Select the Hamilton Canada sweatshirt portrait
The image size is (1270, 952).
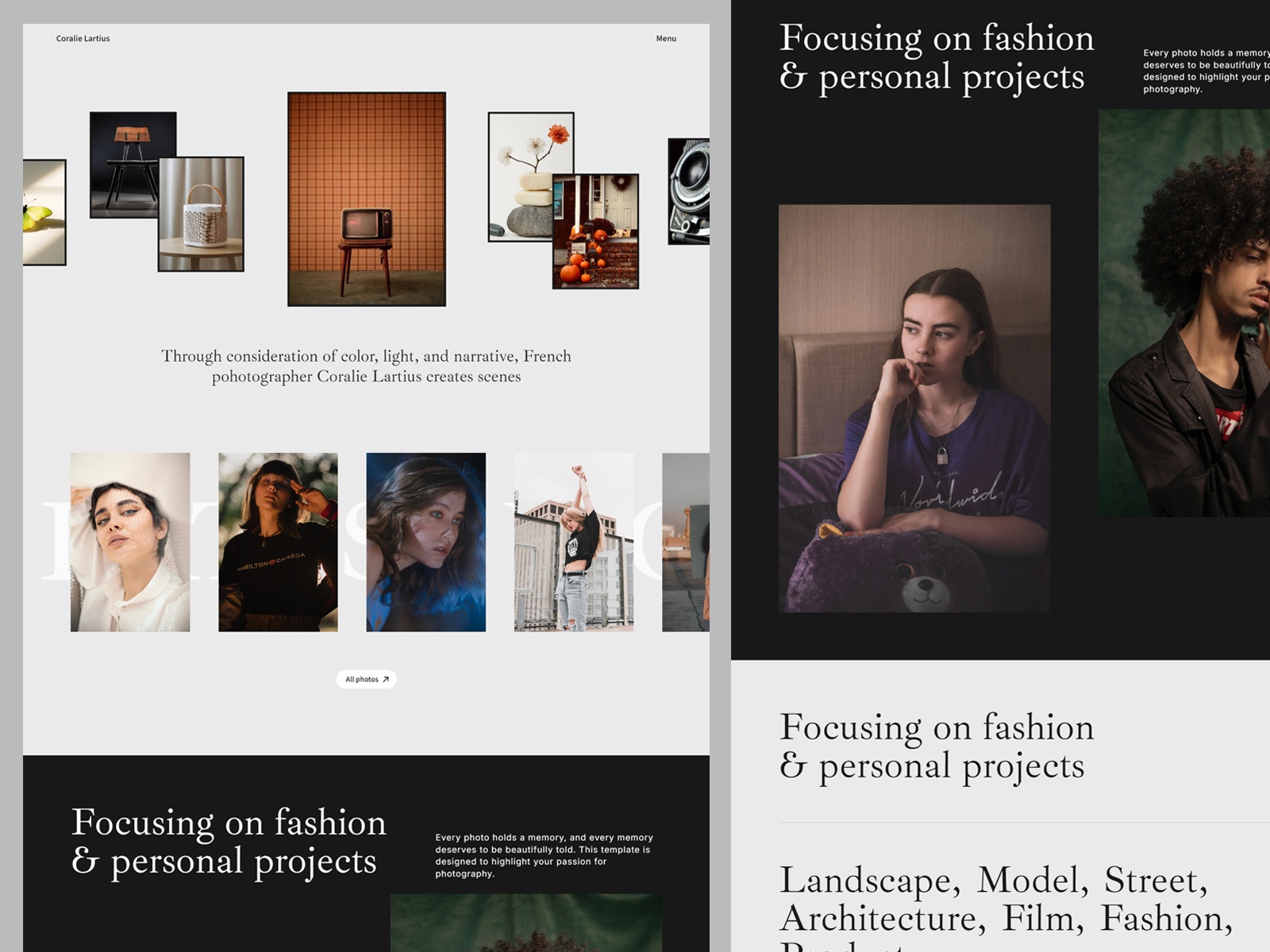(x=278, y=542)
